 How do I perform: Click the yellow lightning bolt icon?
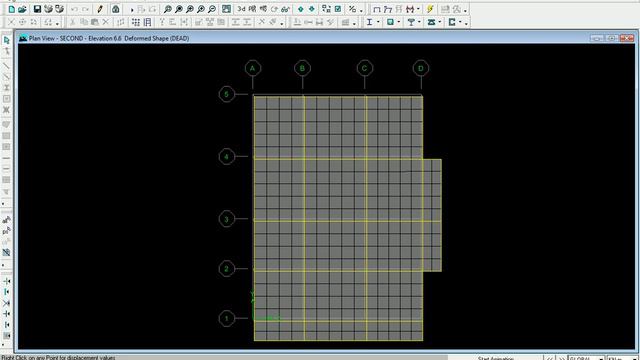click(x=430, y=9)
